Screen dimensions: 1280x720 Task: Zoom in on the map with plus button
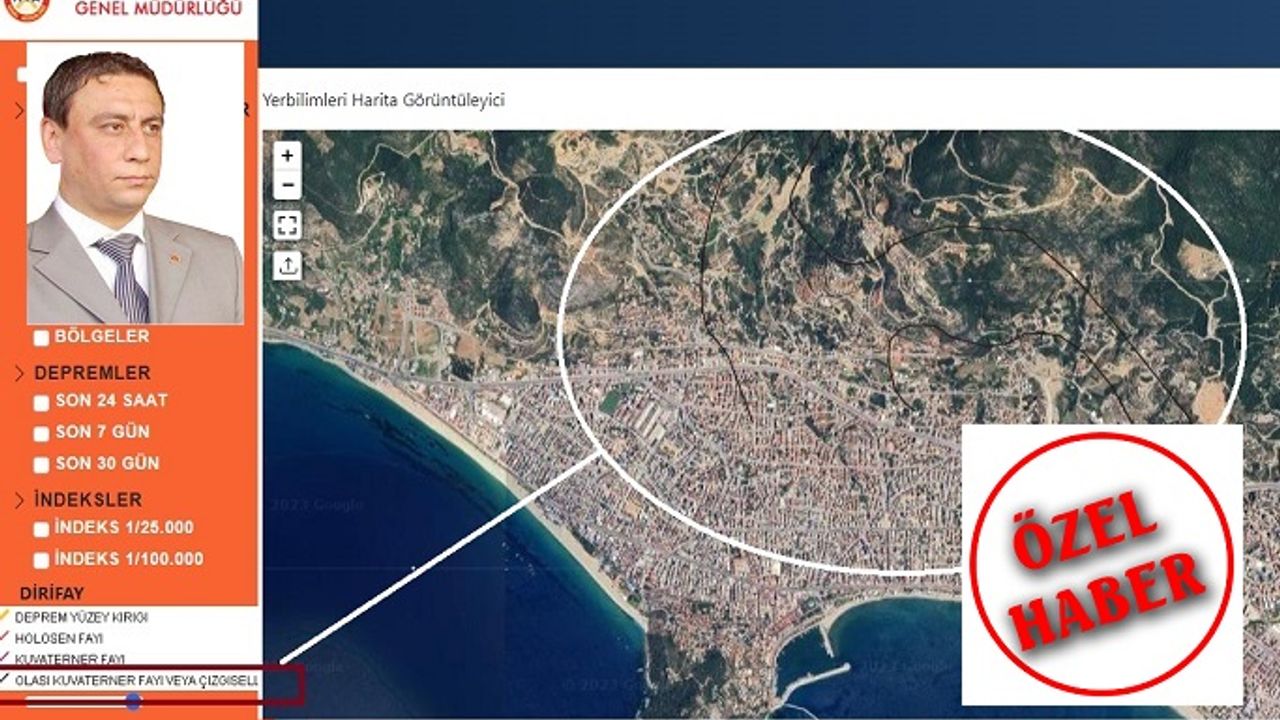point(287,155)
